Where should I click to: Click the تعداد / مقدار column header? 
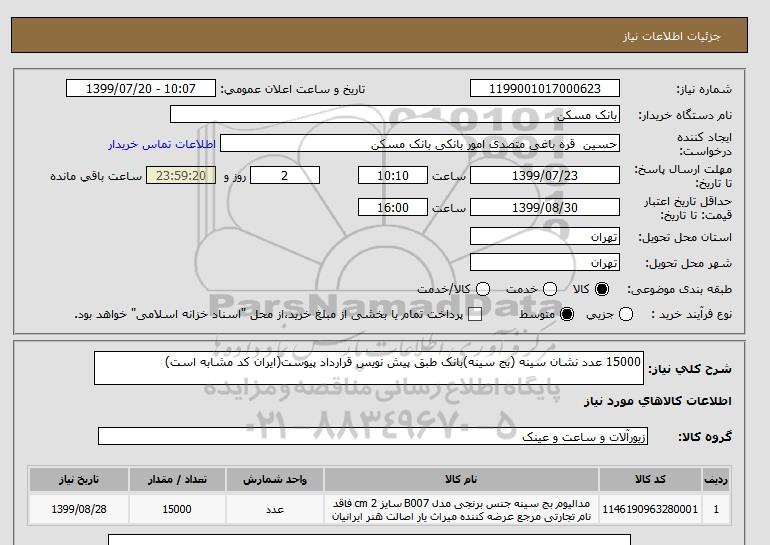(177, 480)
